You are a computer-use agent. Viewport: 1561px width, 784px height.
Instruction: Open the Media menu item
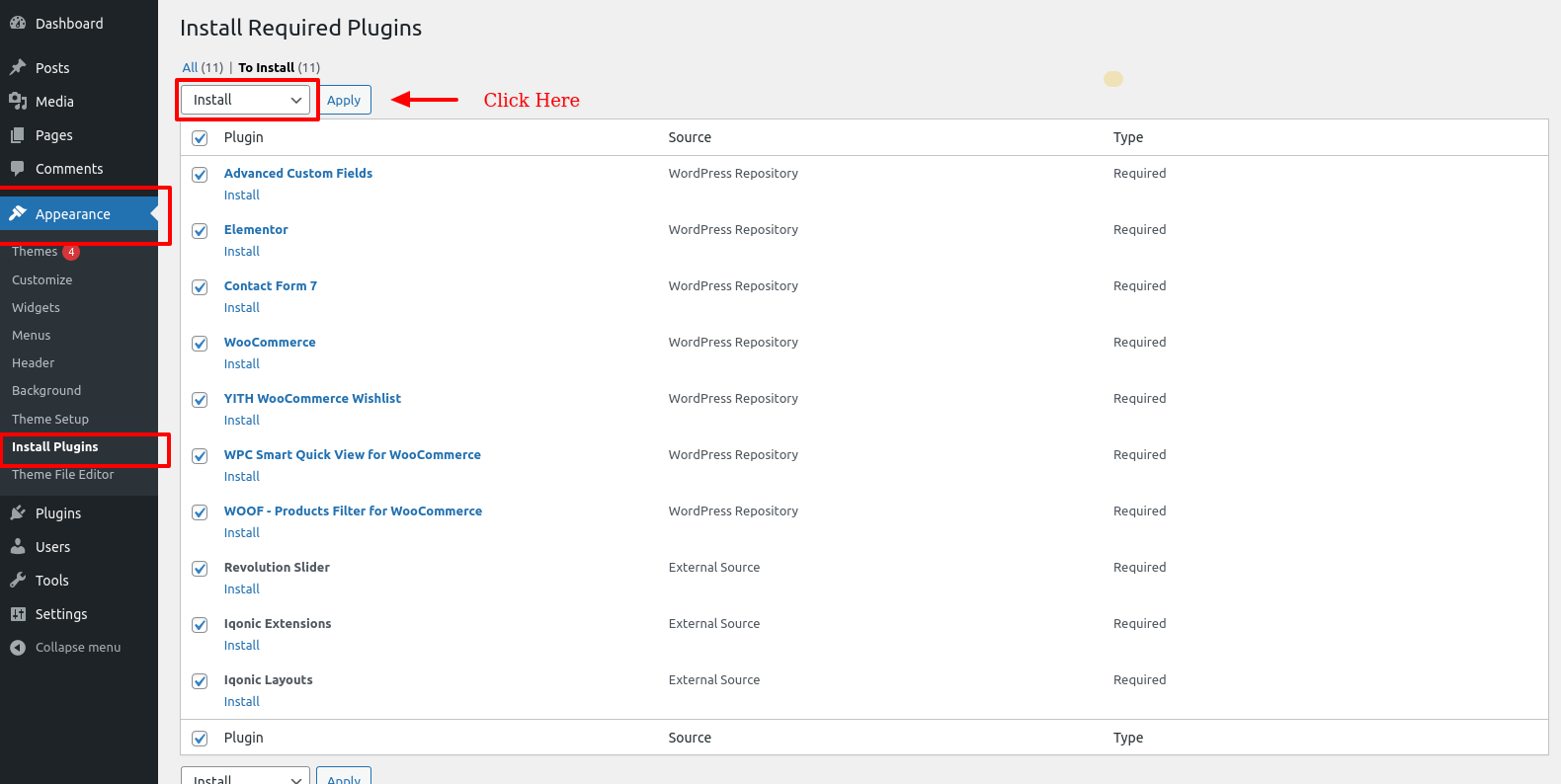point(79,101)
